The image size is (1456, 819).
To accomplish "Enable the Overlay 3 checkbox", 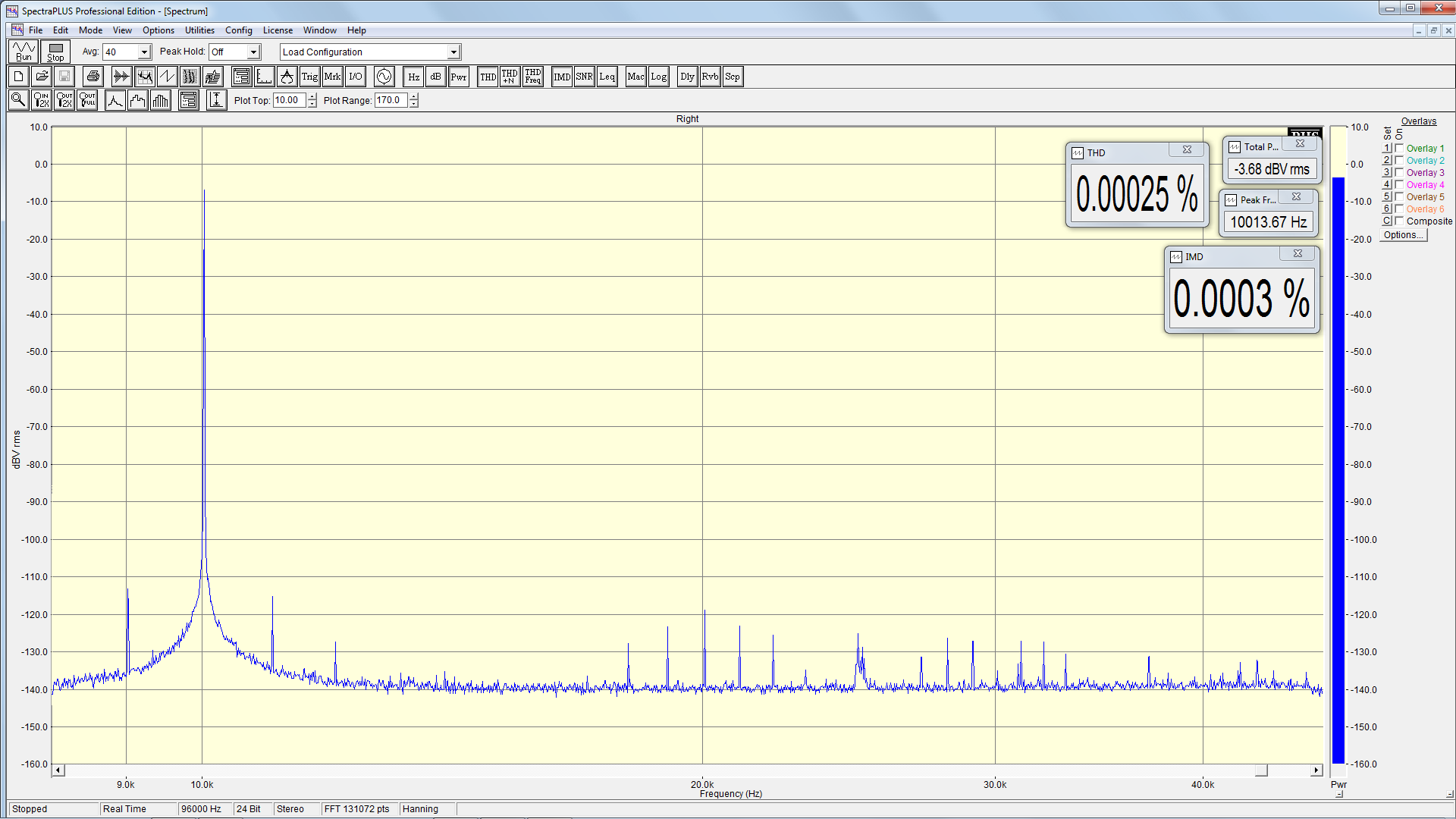I will tap(1400, 172).
